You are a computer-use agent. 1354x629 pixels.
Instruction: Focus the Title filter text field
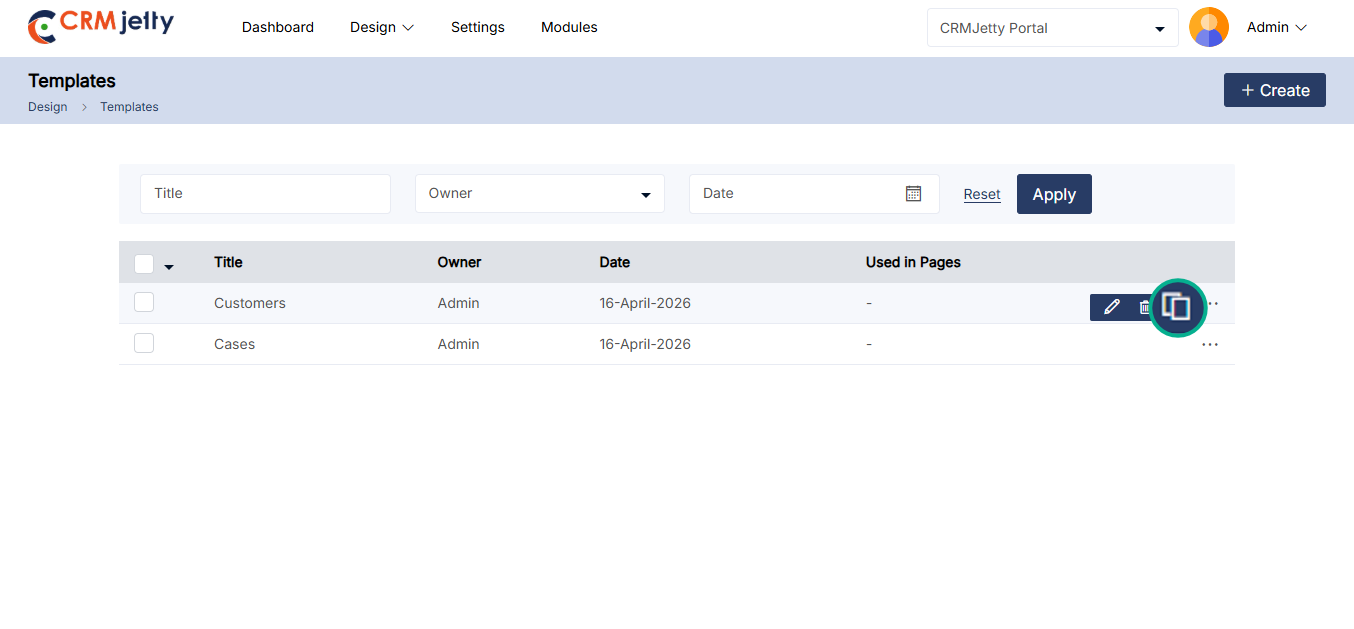pyautogui.click(x=265, y=193)
